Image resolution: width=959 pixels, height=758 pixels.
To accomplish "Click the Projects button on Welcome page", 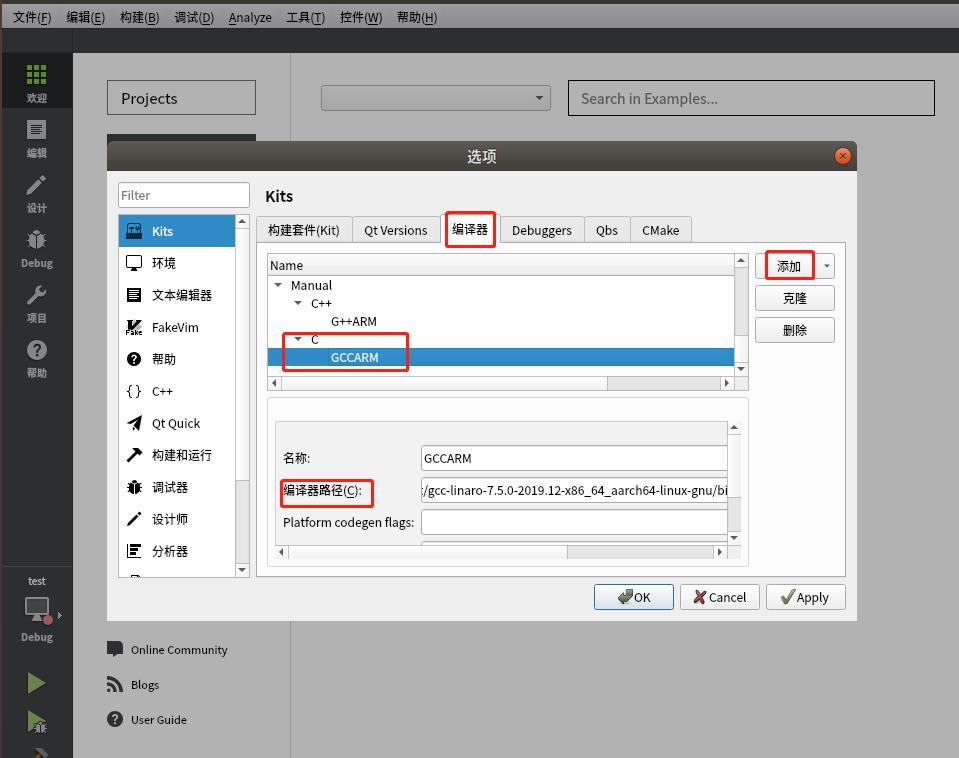I will tap(181, 98).
